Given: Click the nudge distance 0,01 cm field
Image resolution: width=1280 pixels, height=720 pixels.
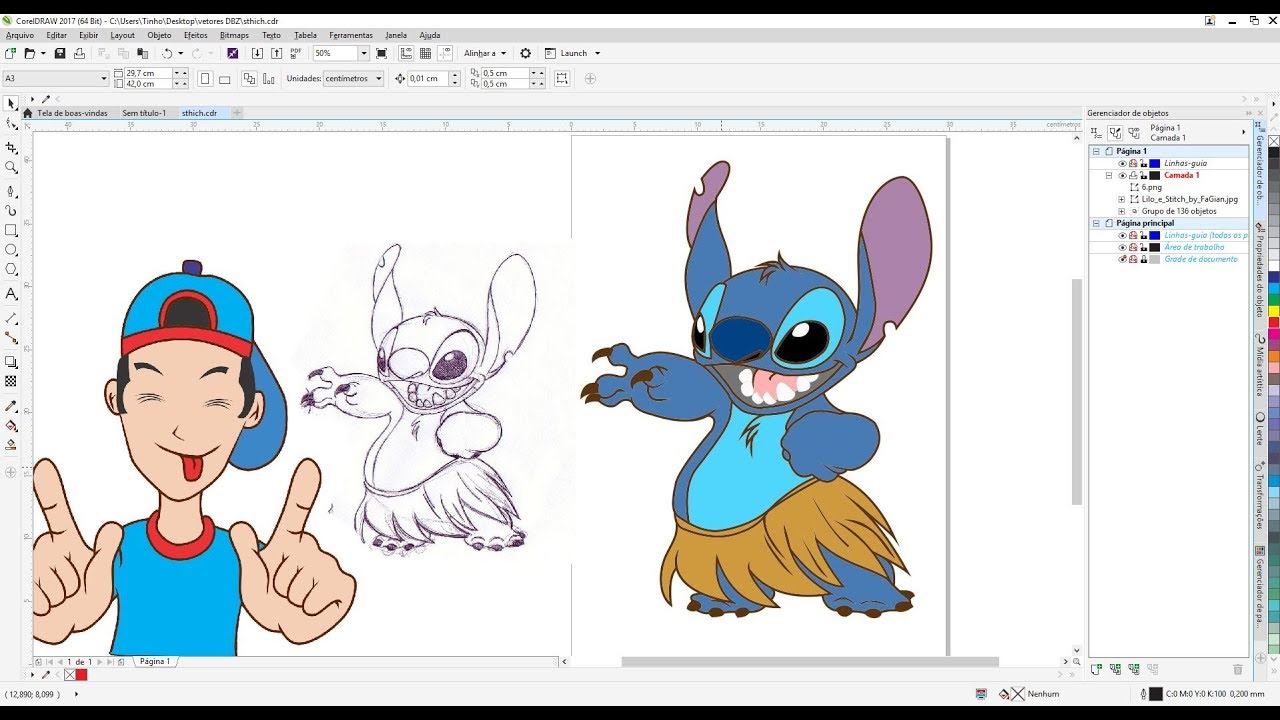Looking at the screenshot, I should (x=428, y=78).
